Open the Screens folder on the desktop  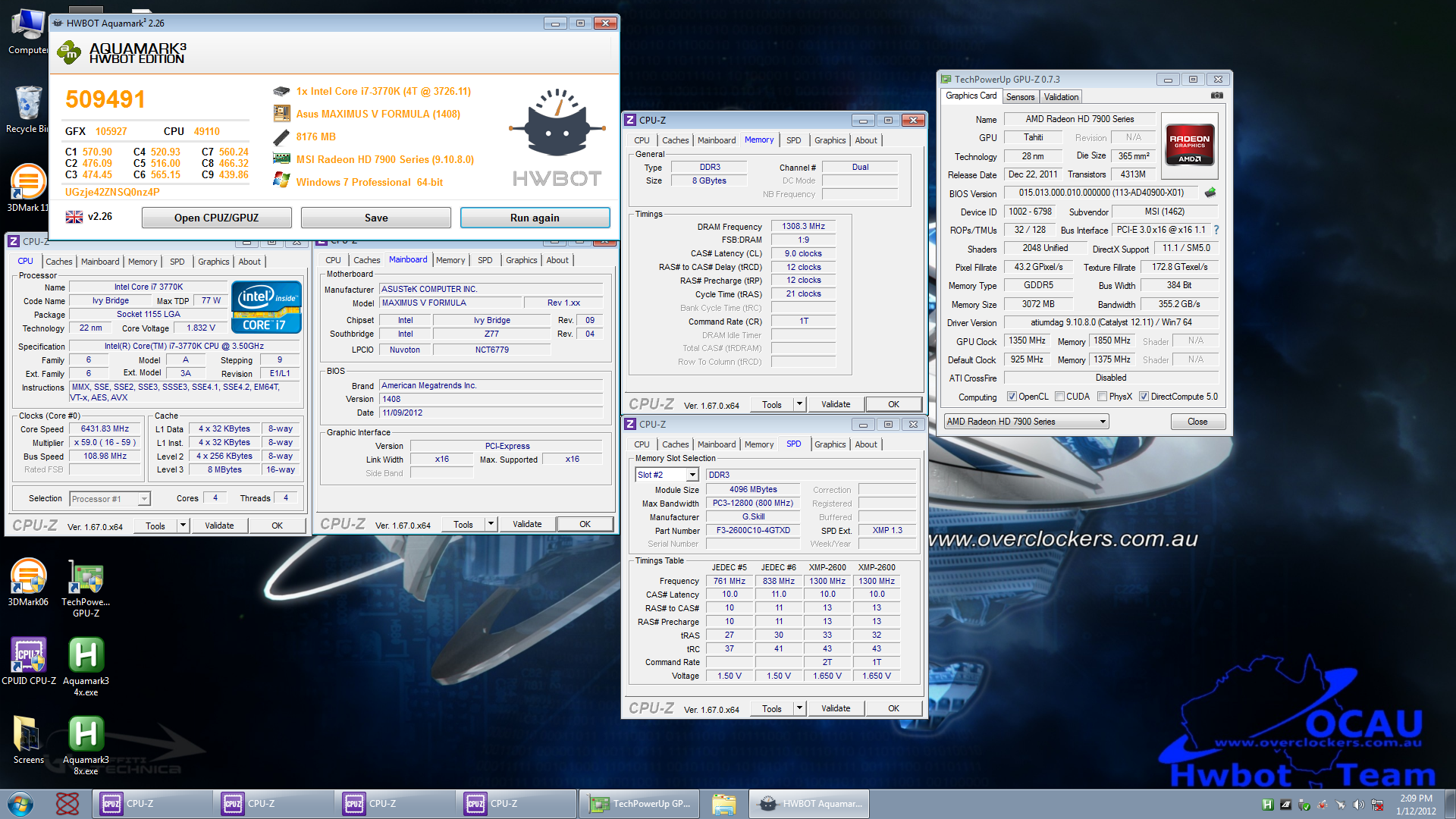click(x=28, y=739)
